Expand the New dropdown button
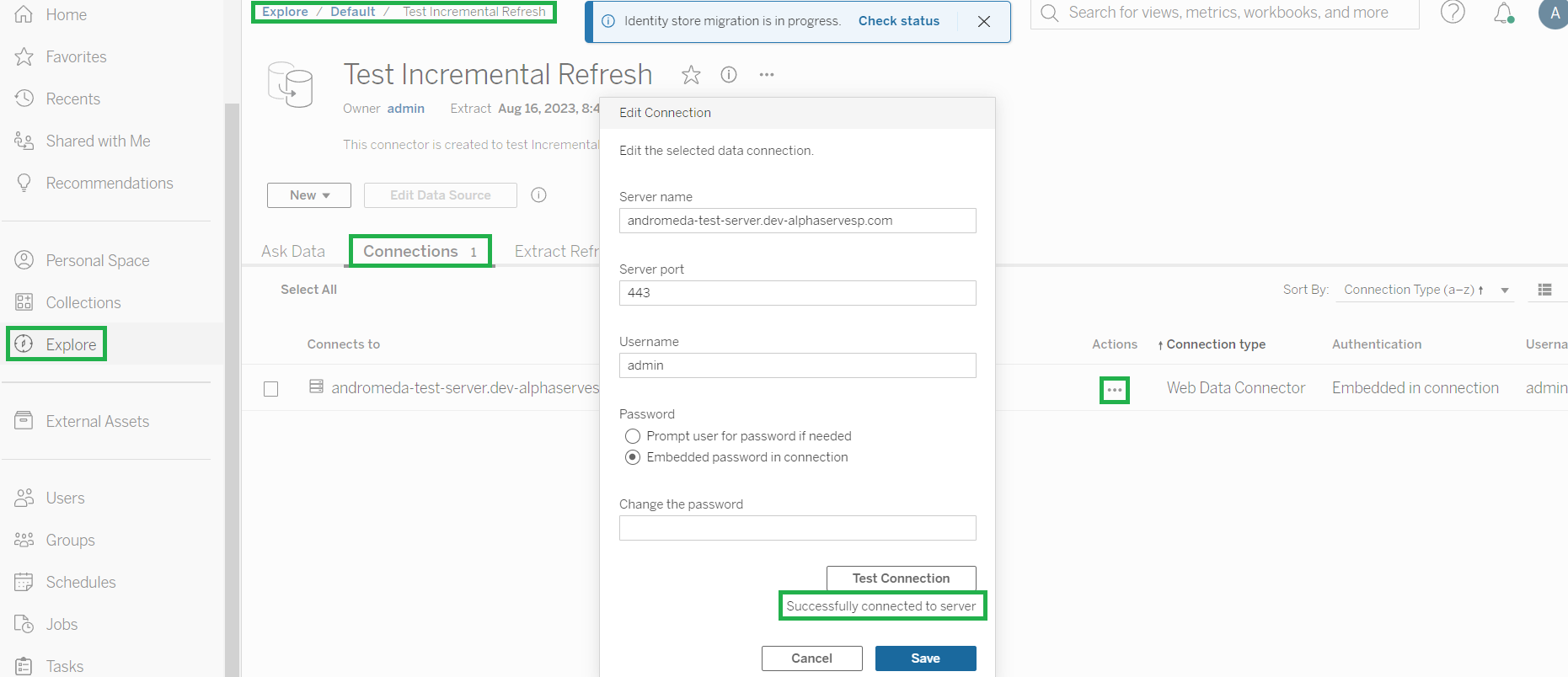The height and width of the screenshot is (677, 1568). pos(309,195)
